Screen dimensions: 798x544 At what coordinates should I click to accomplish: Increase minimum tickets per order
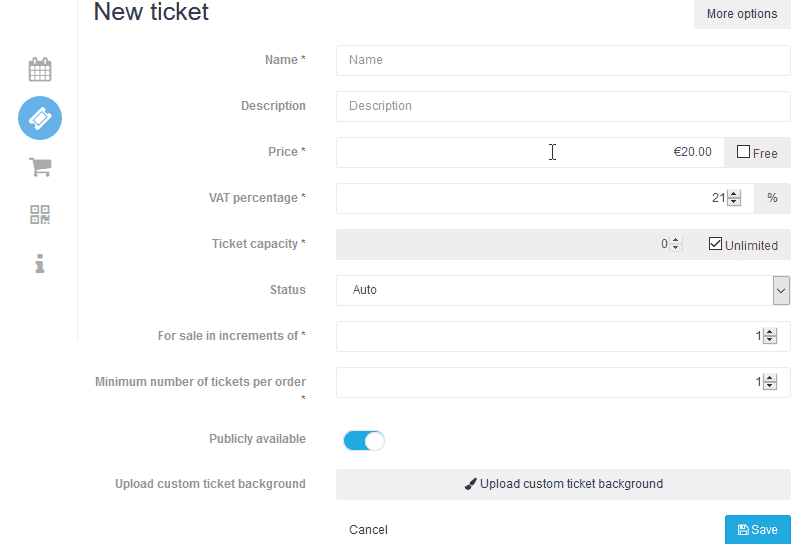coord(770,378)
